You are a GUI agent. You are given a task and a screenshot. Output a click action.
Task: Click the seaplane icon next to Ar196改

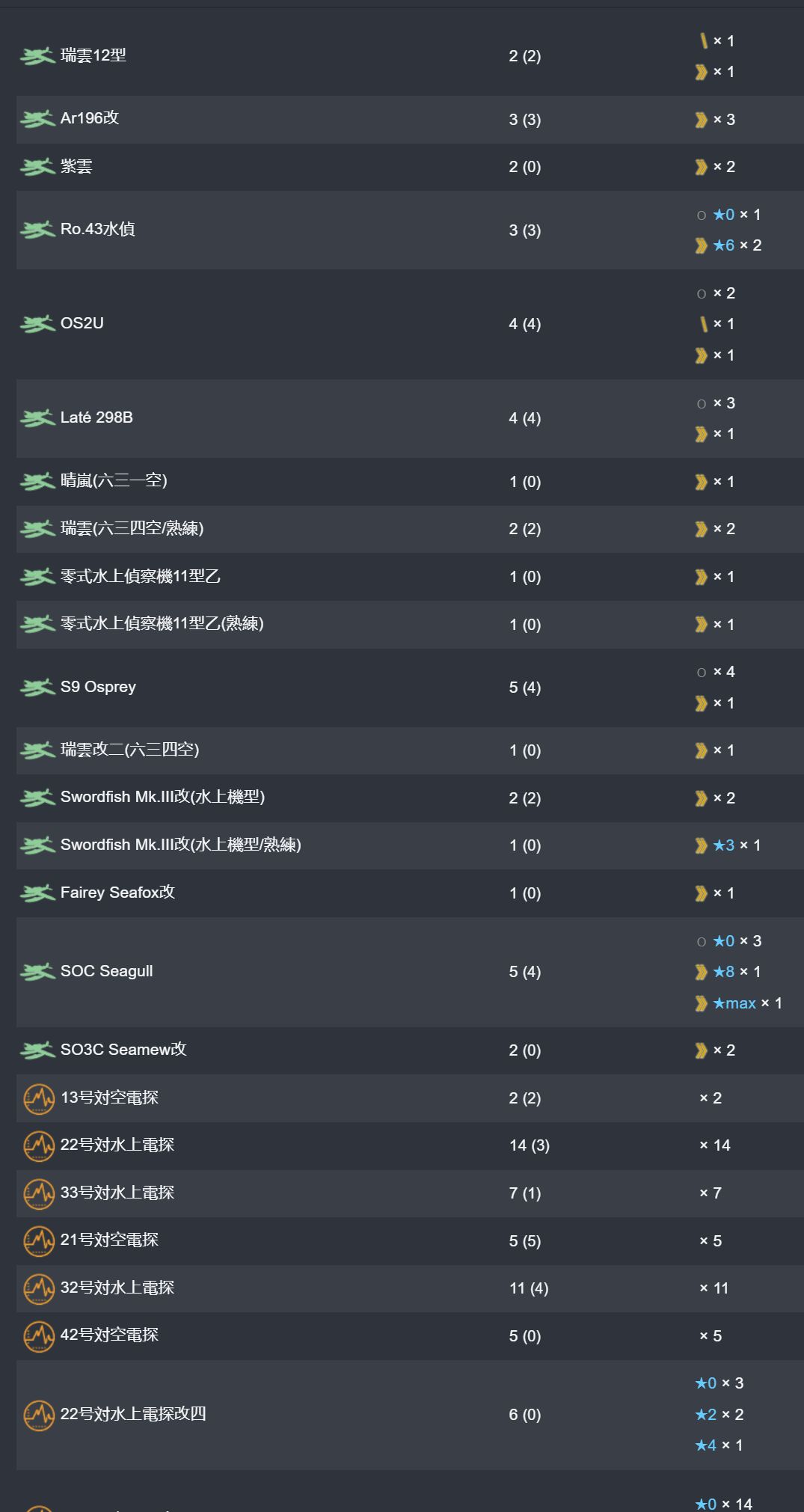click(x=37, y=119)
